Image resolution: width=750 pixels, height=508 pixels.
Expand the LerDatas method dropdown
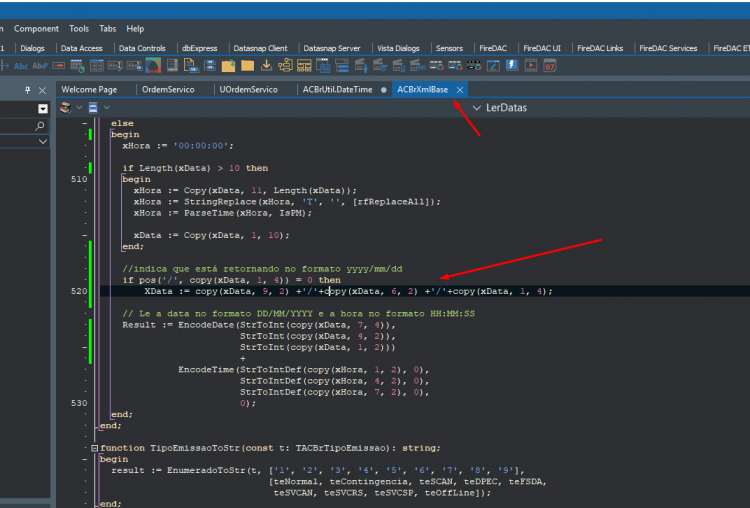[476, 108]
